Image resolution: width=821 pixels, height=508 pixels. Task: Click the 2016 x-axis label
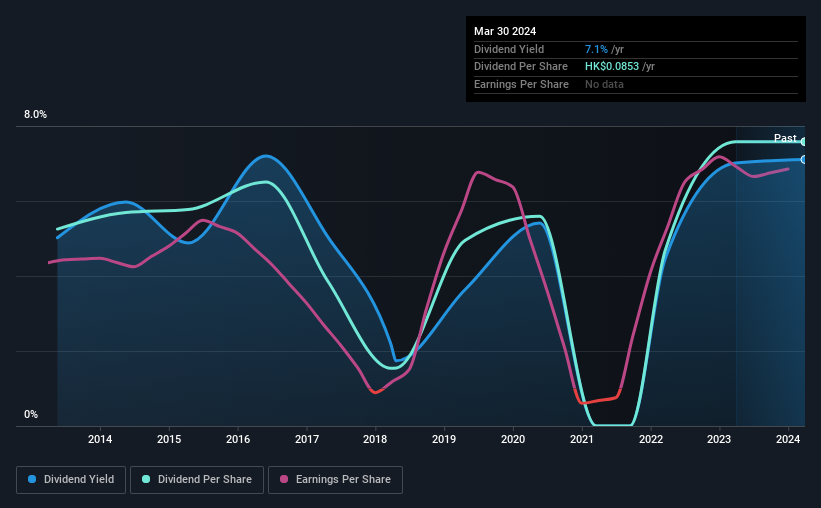pyautogui.click(x=238, y=439)
